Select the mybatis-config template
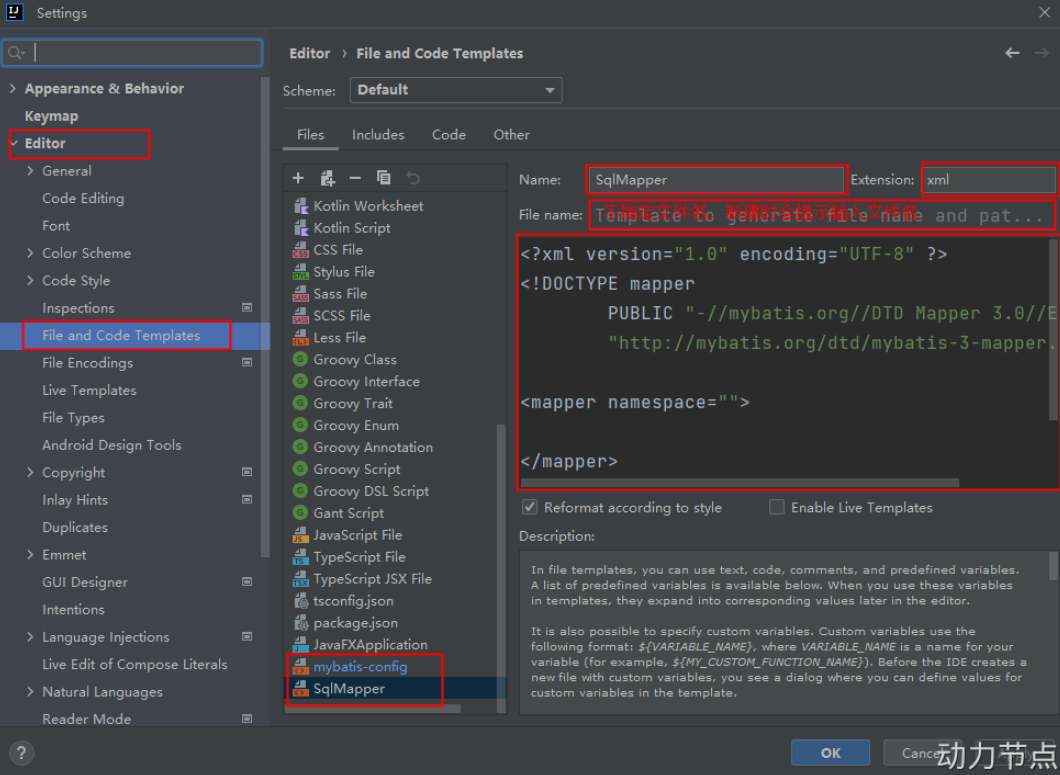Viewport: 1060px width, 775px height. pos(360,667)
